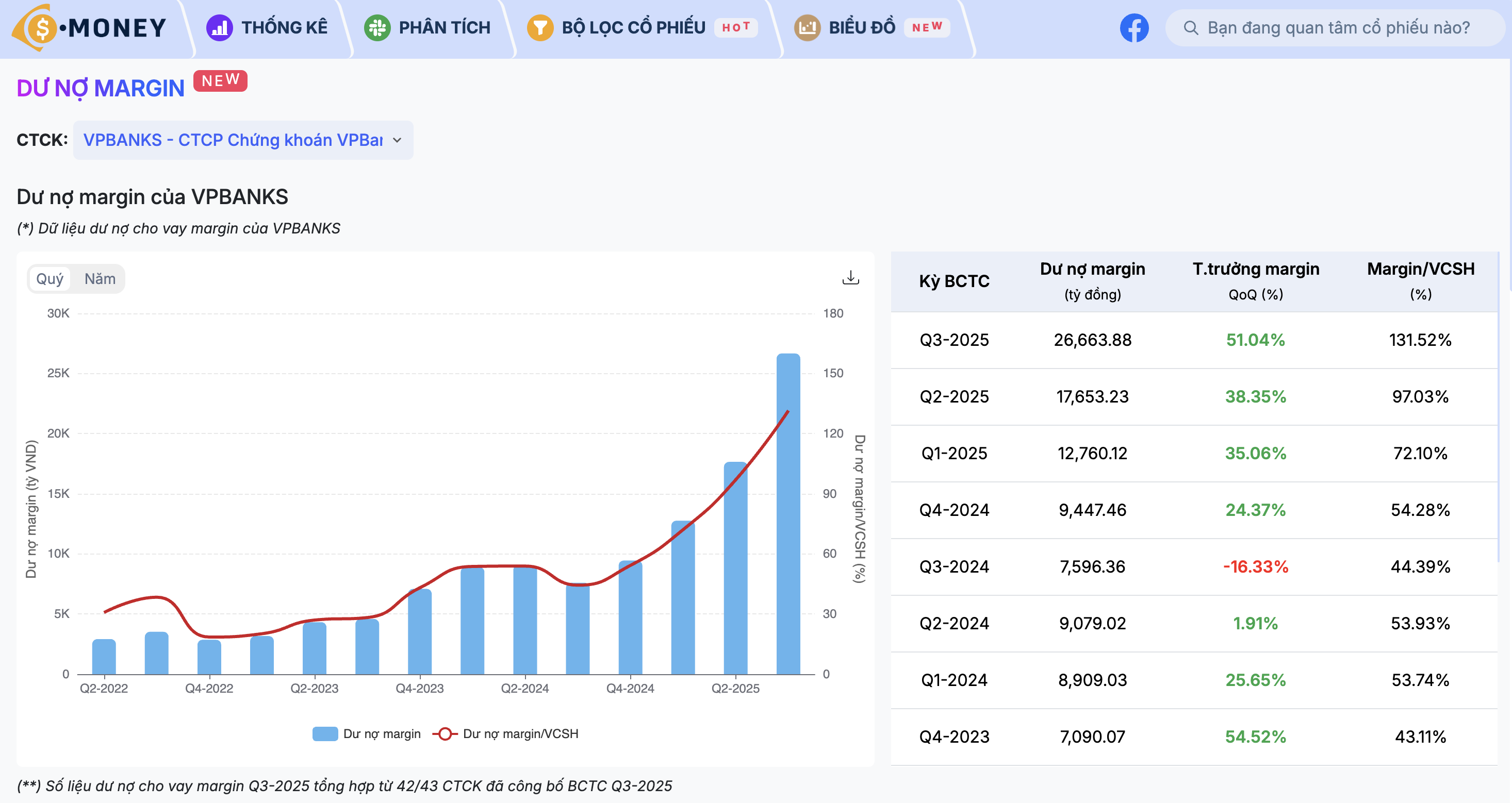Click the search magnifier icon
The width and height of the screenshot is (1512, 803).
[1190, 27]
